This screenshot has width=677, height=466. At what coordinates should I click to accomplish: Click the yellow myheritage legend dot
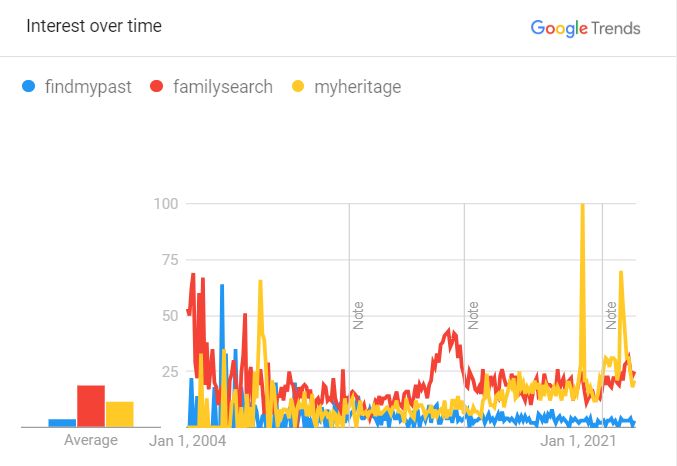pos(298,86)
